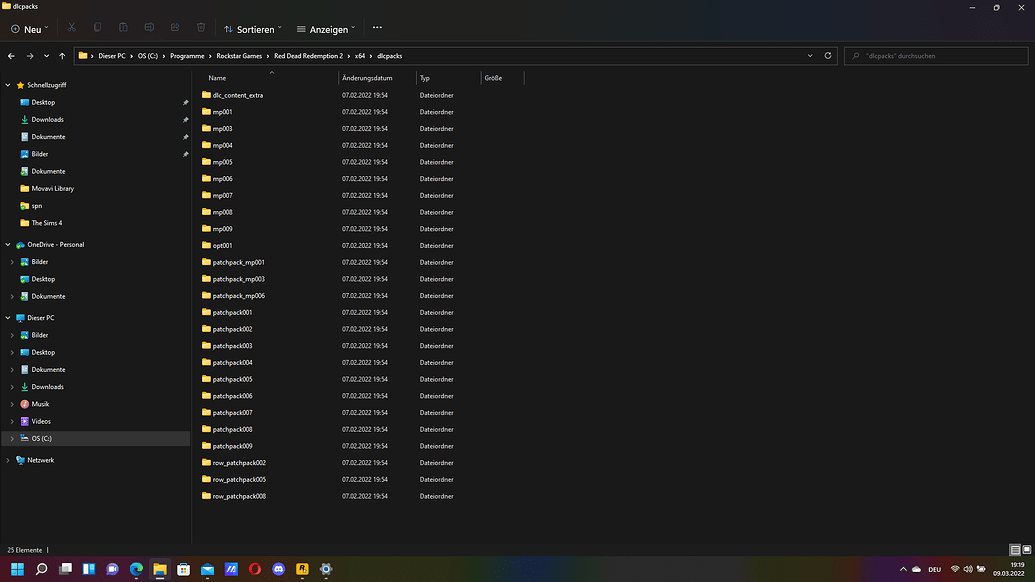Viewport: 1035px width, 582px height.
Task: Expand the Netzwerk tree node
Action: (8, 460)
